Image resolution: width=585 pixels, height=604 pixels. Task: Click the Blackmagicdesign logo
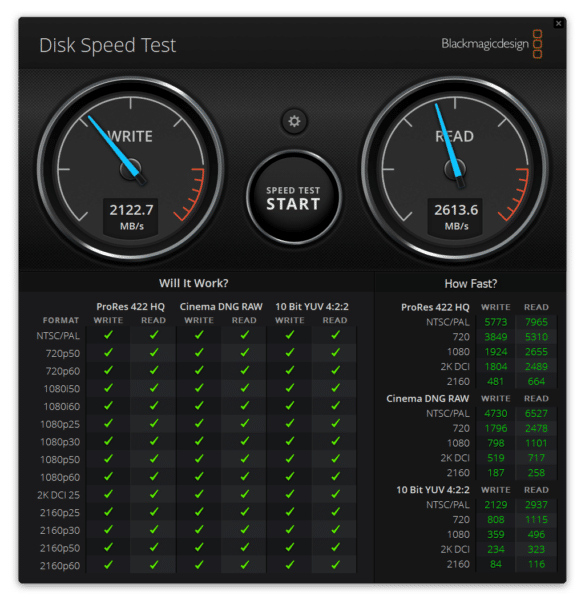[492, 44]
